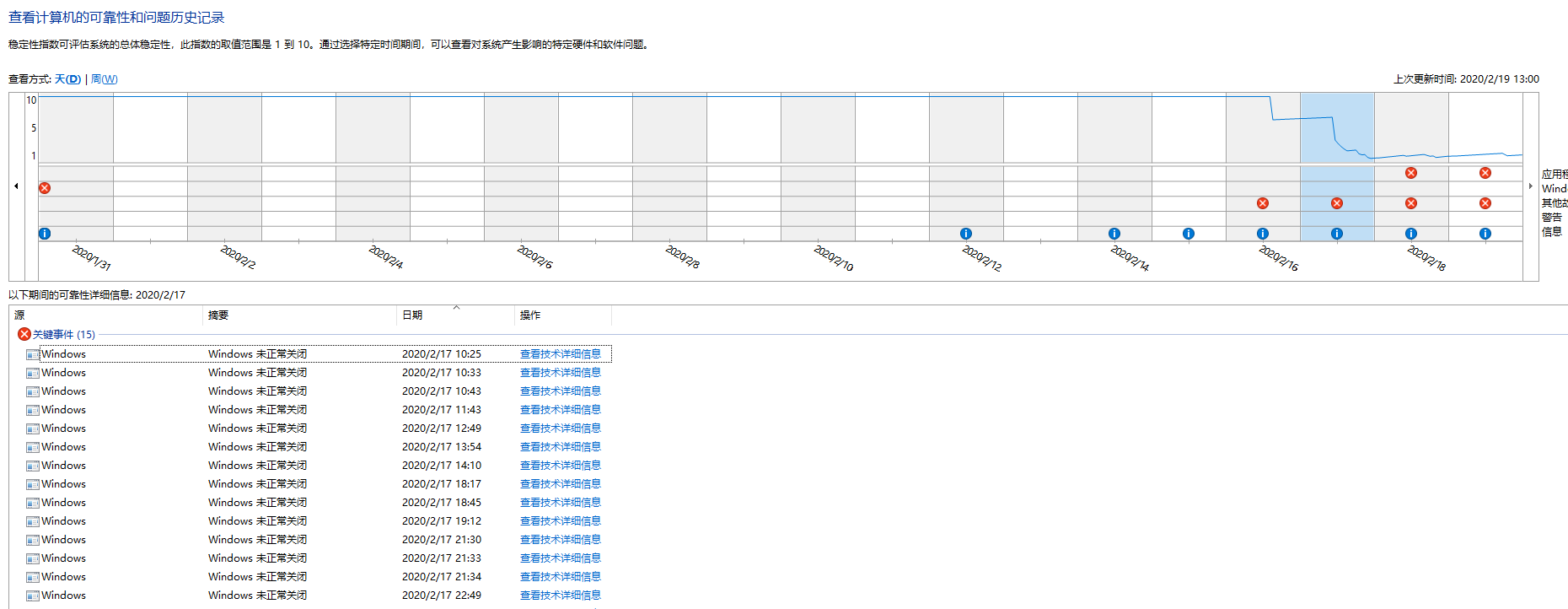Screen dimensions: 1568x609
Task: Click the Windows source icon for 22:49 event
Action: 33,596
